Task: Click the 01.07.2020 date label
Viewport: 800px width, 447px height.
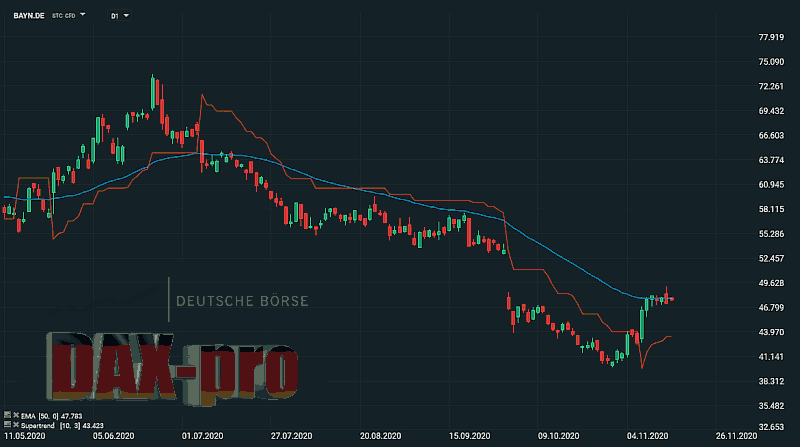Action: tap(202, 436)
